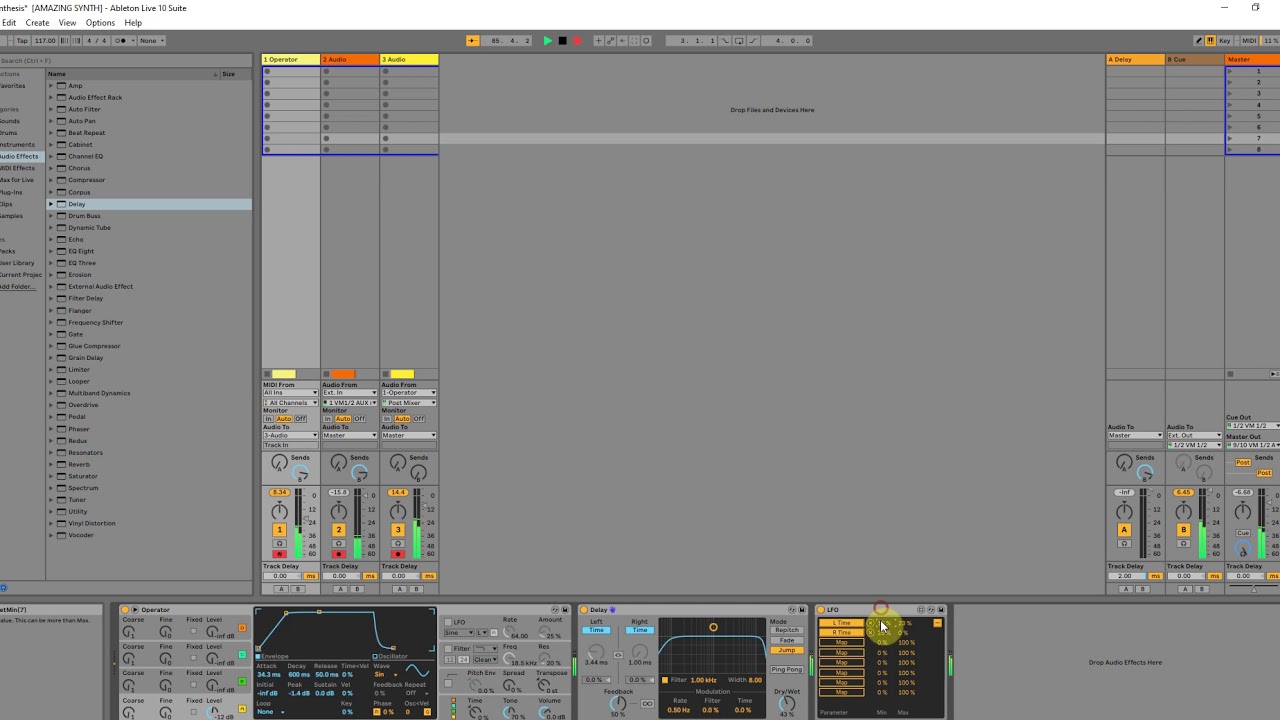Click the red Arrangement Record button

tap(577, 41)
